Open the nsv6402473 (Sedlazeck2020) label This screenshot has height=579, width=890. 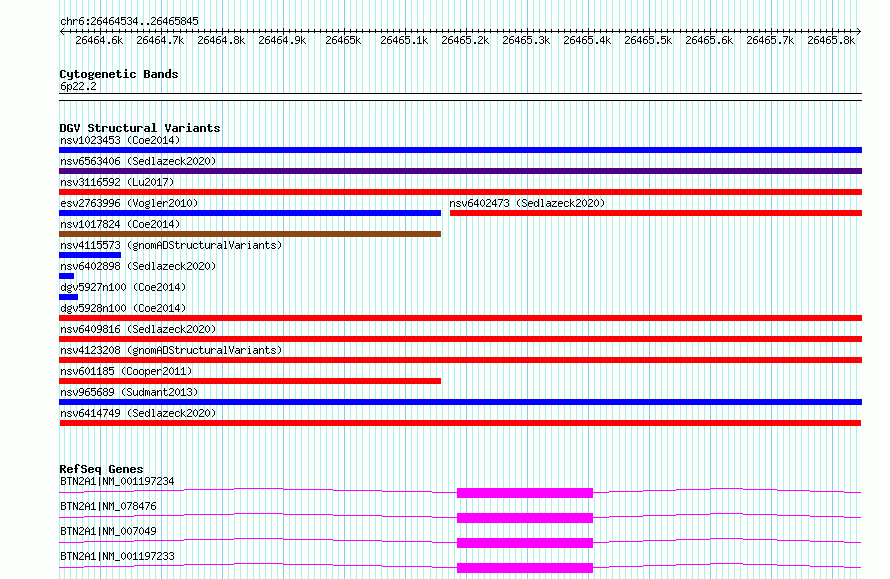527,203
